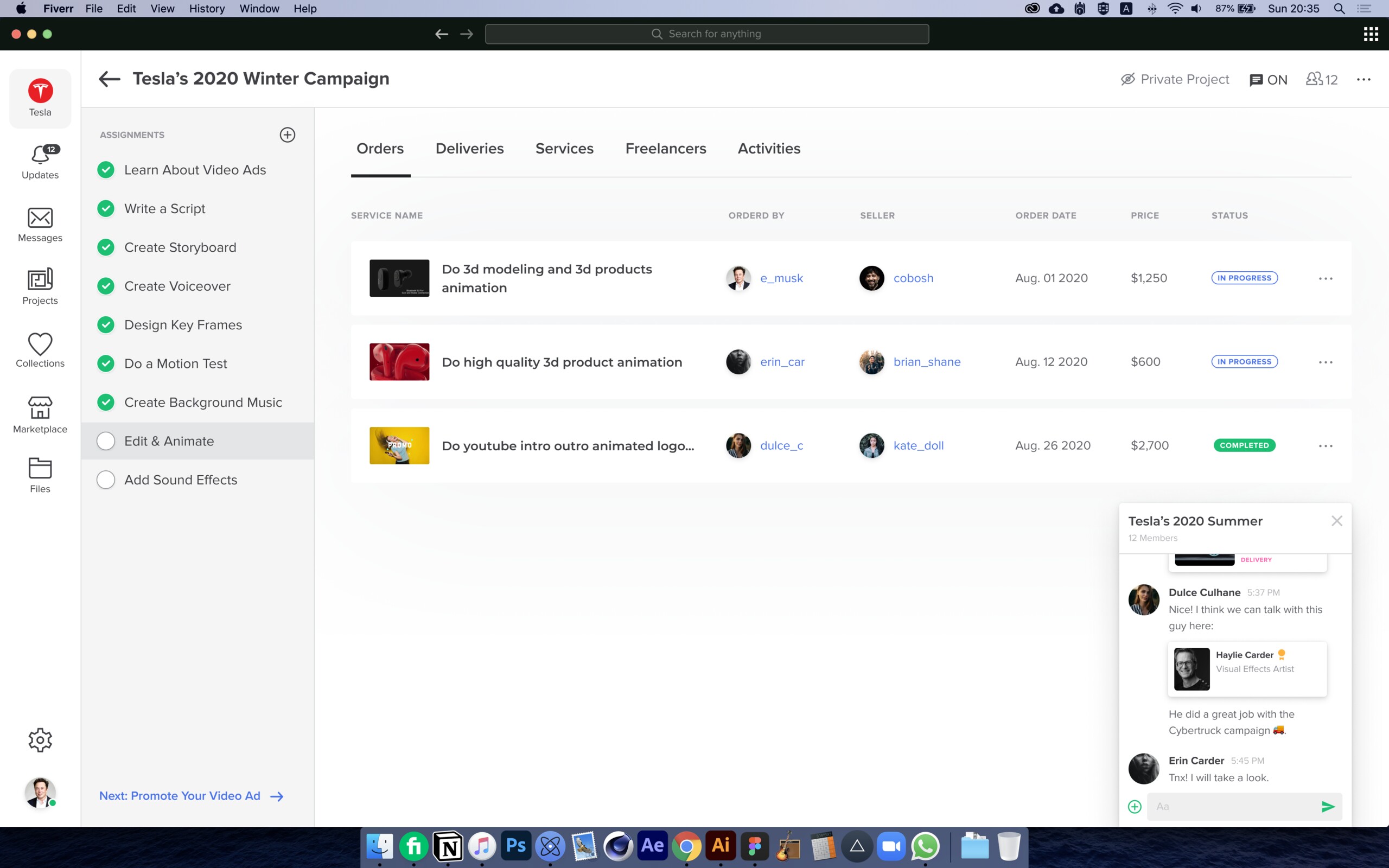
Task: Open Figma in the dock
Action: pos(754,846)
